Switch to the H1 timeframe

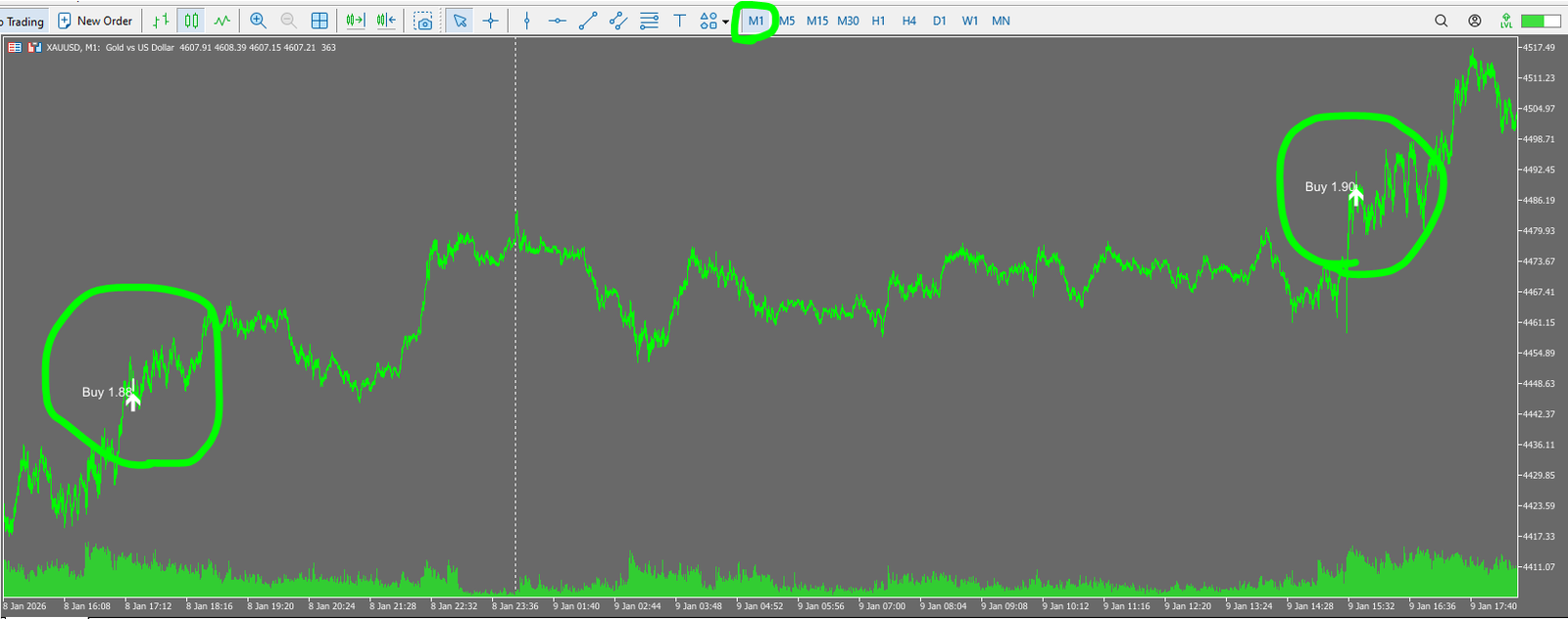[x=879, y=21]
